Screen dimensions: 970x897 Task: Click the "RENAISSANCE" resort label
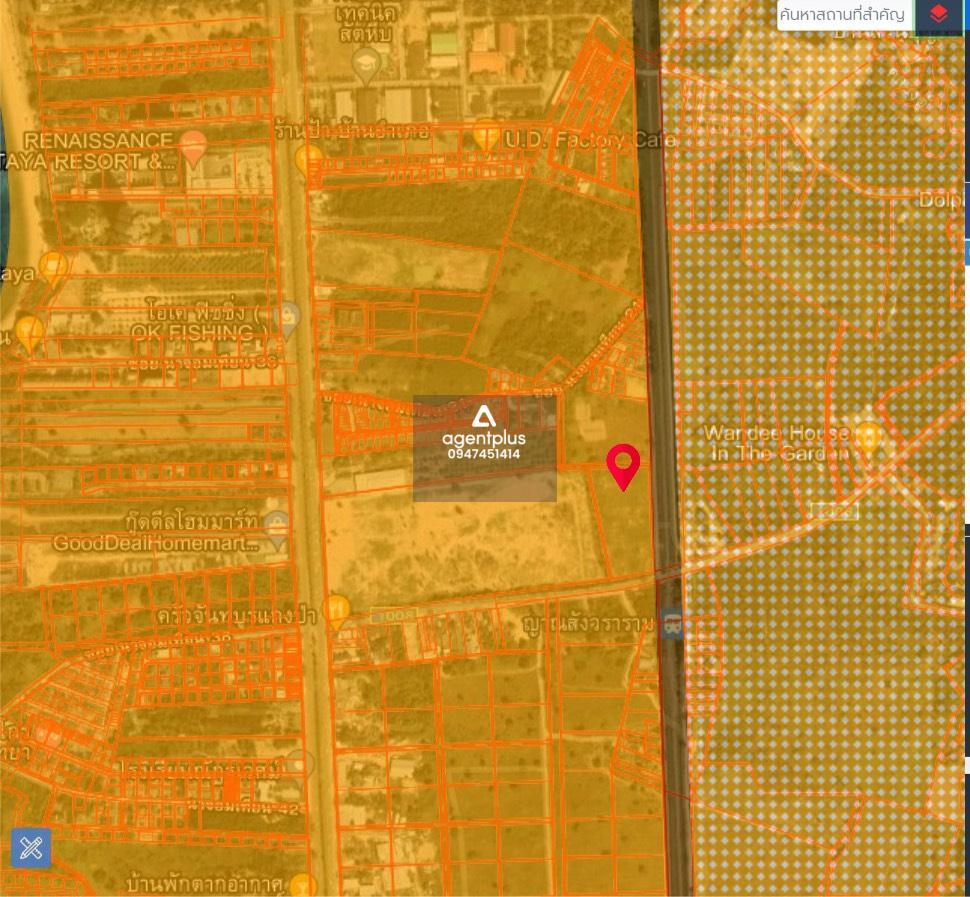tap(98, 140)
